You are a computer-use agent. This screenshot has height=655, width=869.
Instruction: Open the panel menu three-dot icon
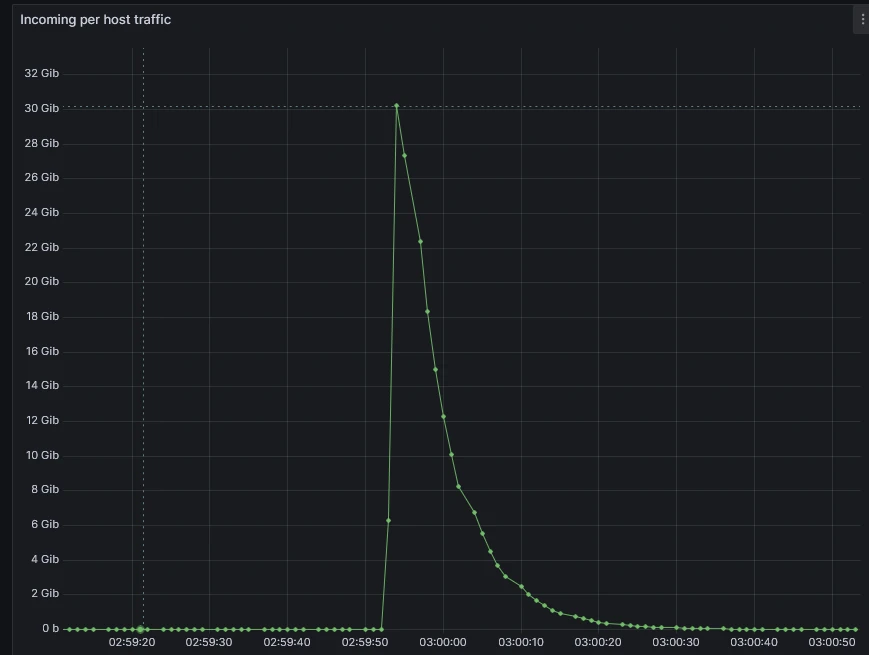coord(862,19)
